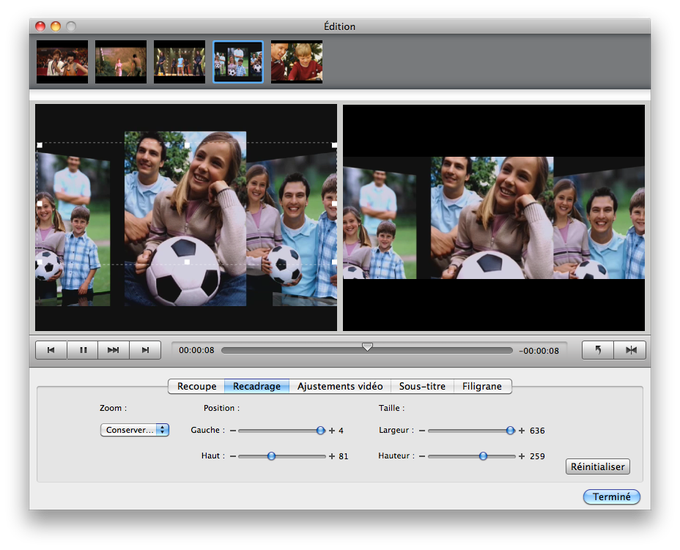Increase the Gauche position with its plus

[332, 431]
